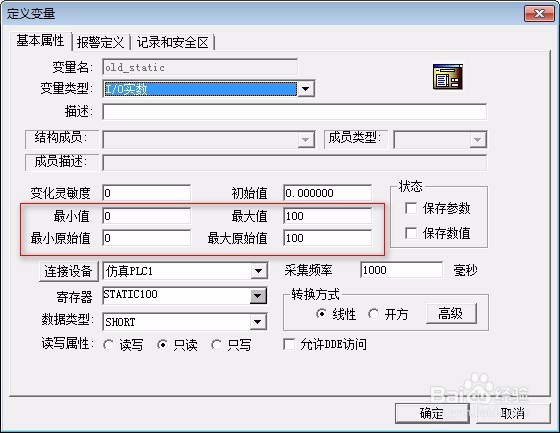The image size is (560, 433).
Task: Click the 高级 button
Action: [x=451, y=314]
